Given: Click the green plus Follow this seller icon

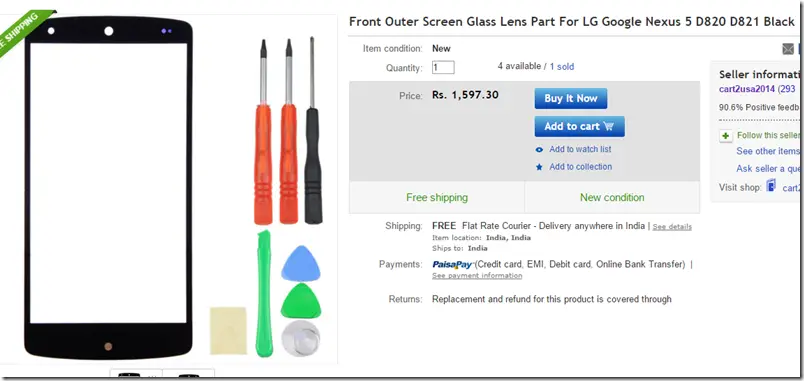Looking at the screenshot, I should pyautogui.click(x=726, y=136).
